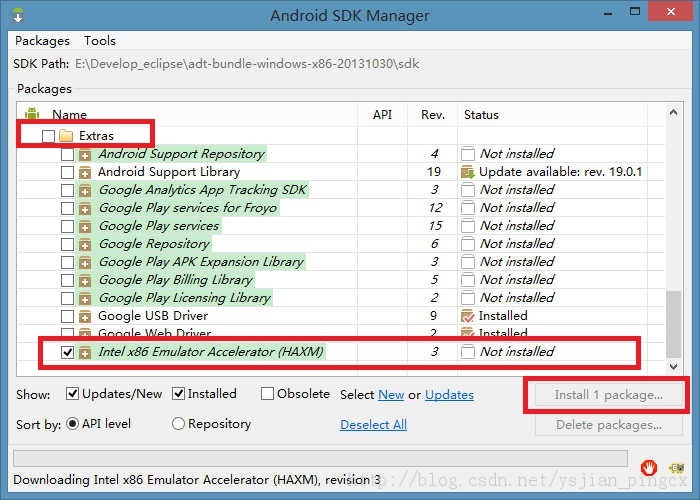Open the log window via the bottom-right icon
This screenshot has width=700, height=500.
click(677, 468)
